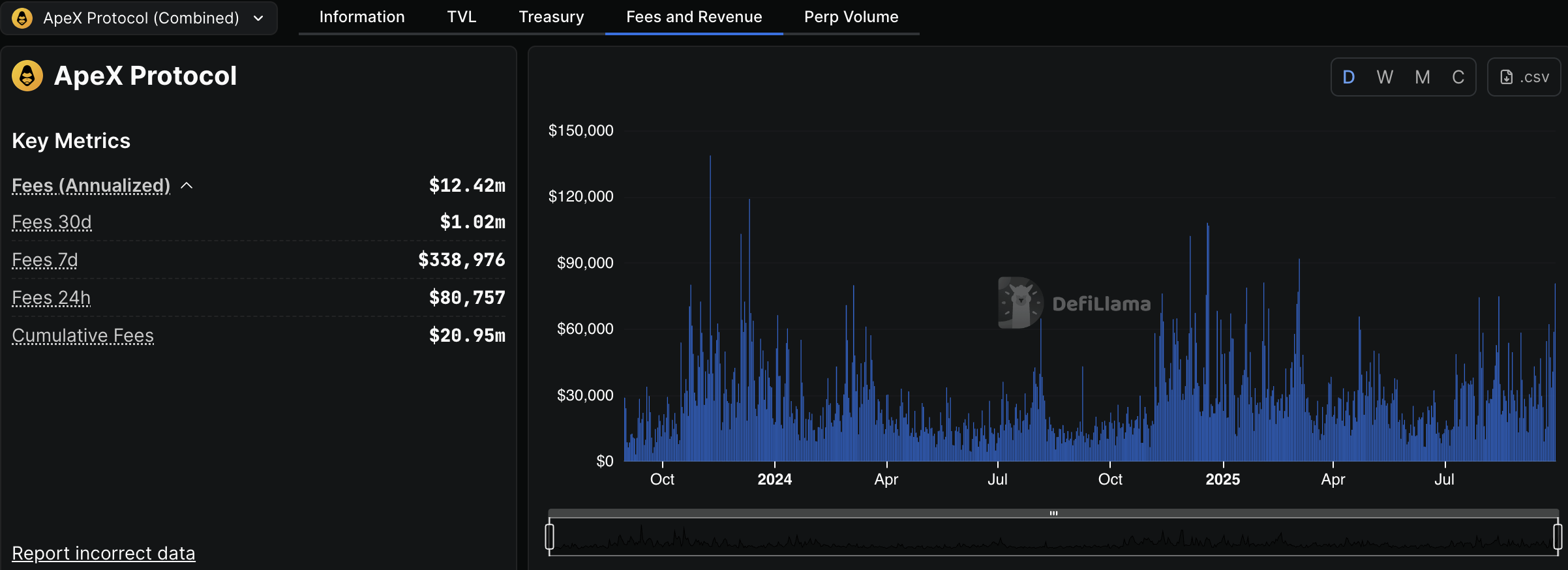Click the 2024 x-axis label
This screenshot has width=1568, height=570.
[x=775, y=479]
